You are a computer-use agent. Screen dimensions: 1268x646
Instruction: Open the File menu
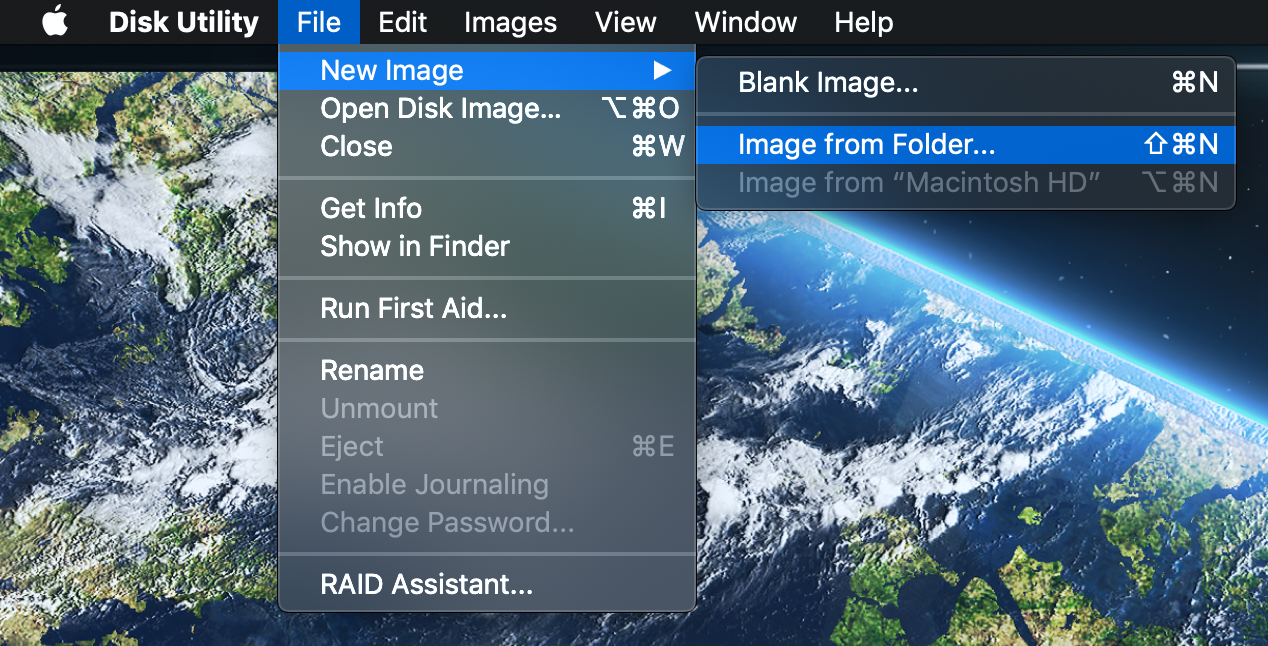[318, 22]
